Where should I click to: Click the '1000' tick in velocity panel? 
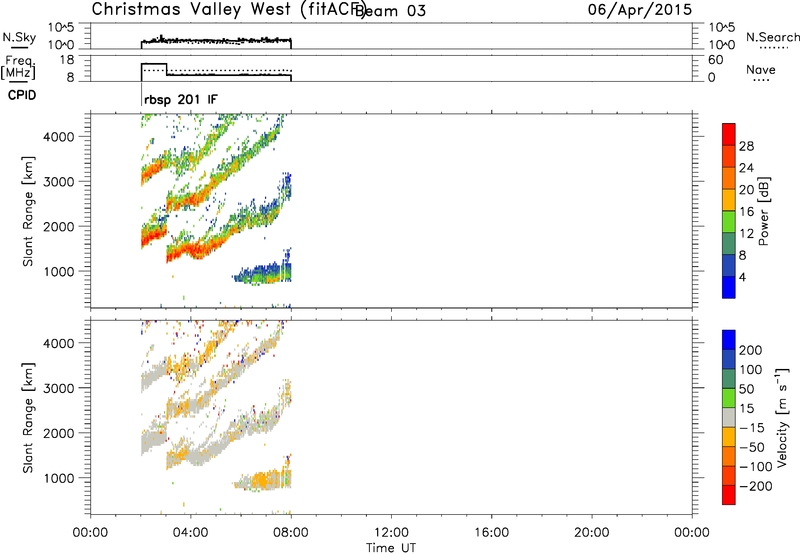(x=58, y=478)
